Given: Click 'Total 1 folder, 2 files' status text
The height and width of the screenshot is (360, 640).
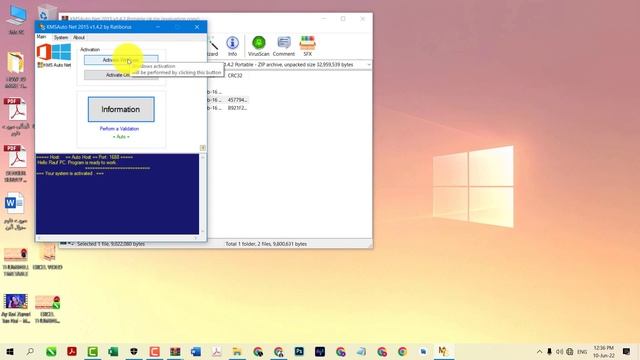Looking at the screenshot, I should tap(266, 244).
